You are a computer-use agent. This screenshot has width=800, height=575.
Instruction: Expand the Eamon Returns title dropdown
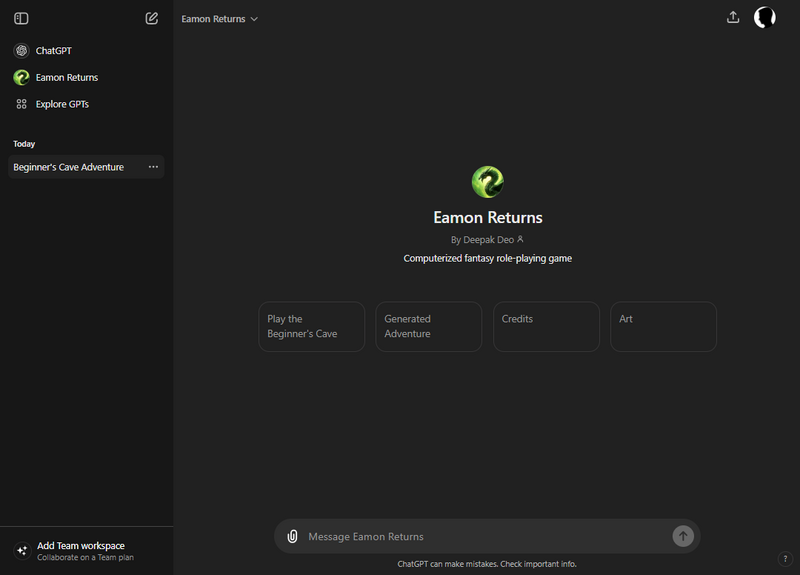tap(219, 19)
